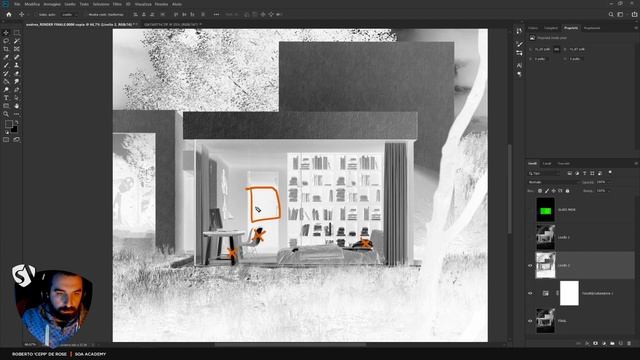Select the Magic Wand selection tool
The width and height of the screenshot is (640, 360).
click(x=17, y=41)
